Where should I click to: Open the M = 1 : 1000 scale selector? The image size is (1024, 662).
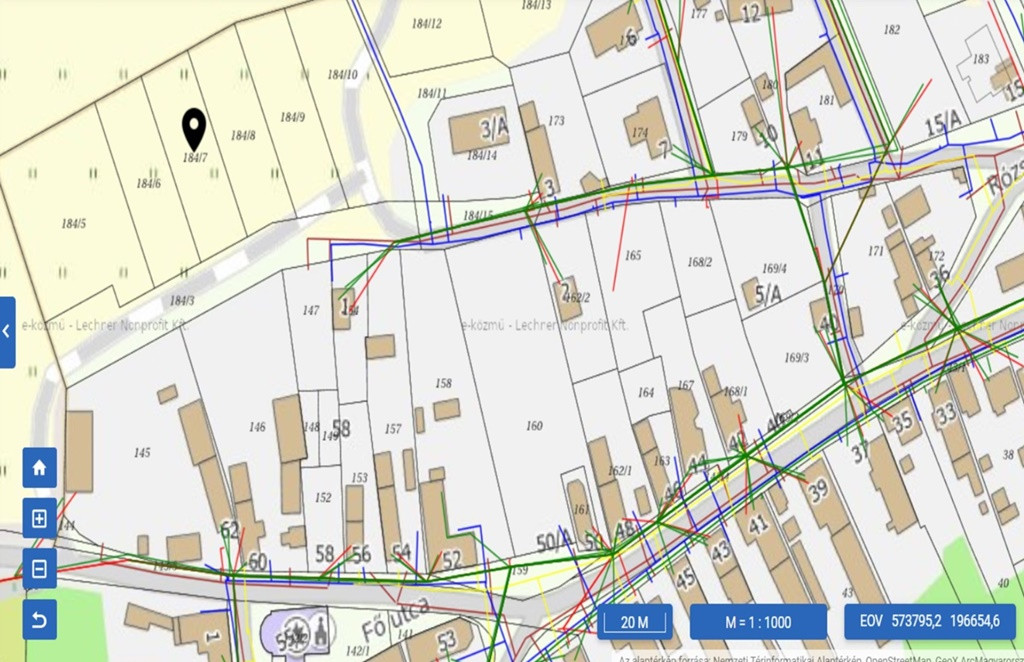(758, 622)
